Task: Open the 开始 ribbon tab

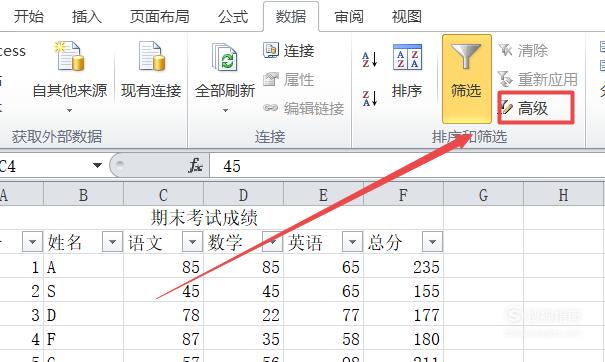Action: pos(29,17)
